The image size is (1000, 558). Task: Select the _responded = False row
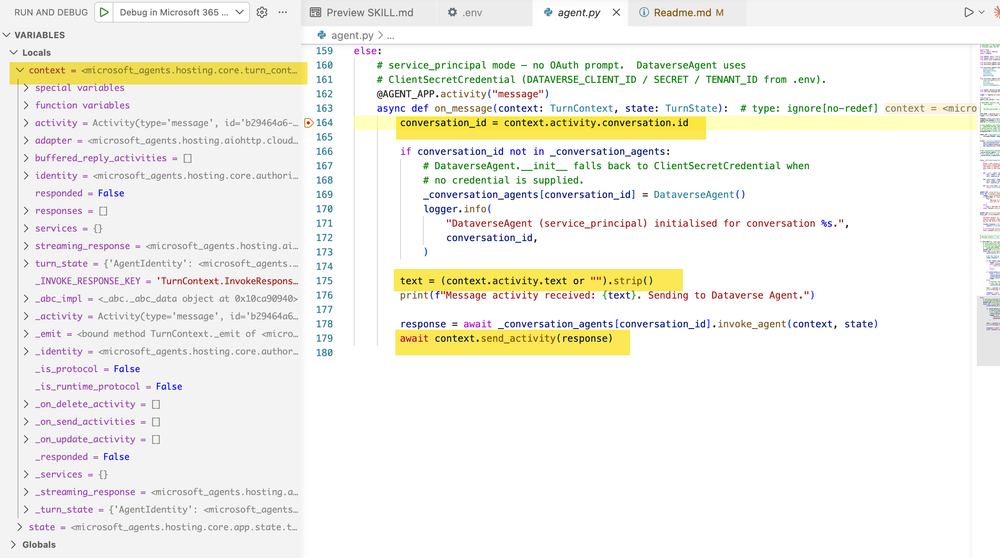[153, 457]
